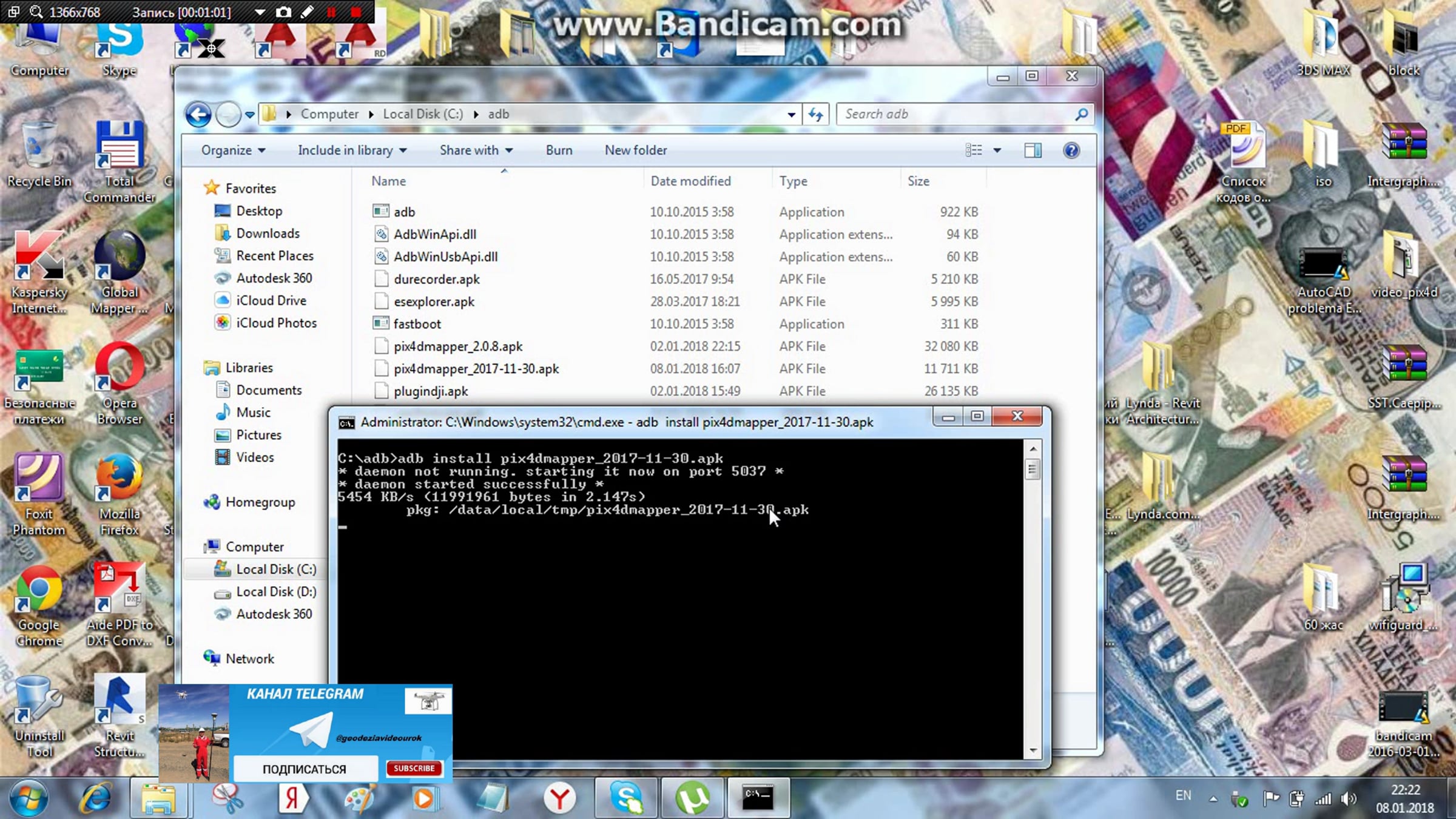Switch to the cmd window taskbar button

point(758,798)
